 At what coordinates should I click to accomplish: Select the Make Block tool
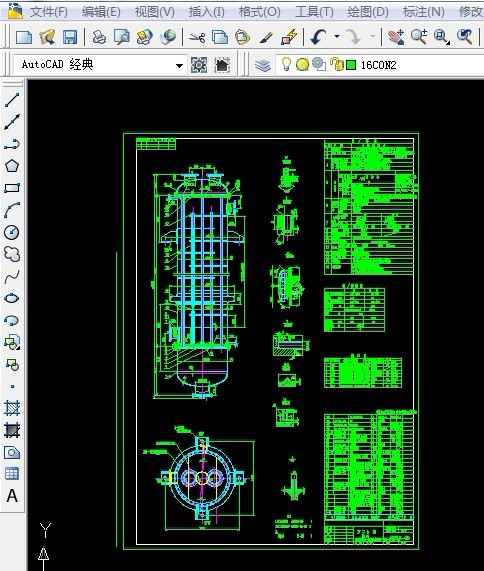coord(12,364)
